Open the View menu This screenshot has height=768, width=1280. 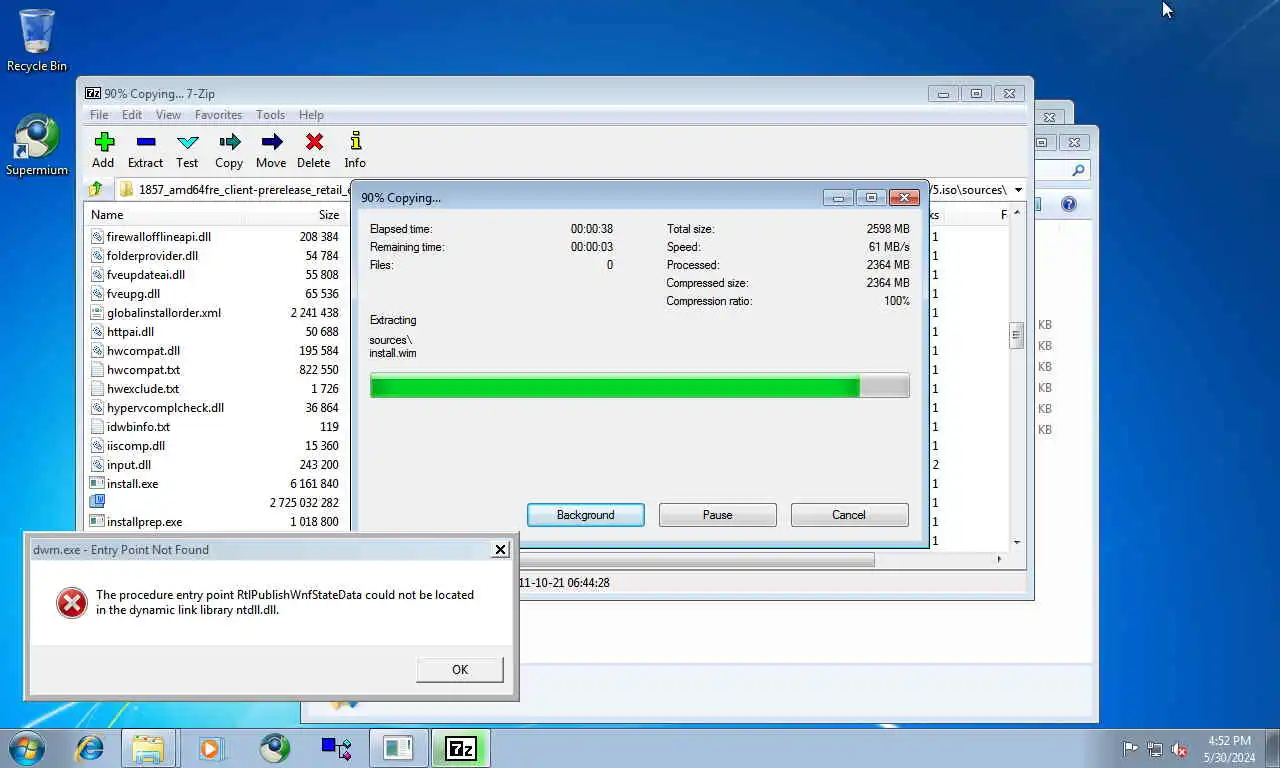coord(168,115)
